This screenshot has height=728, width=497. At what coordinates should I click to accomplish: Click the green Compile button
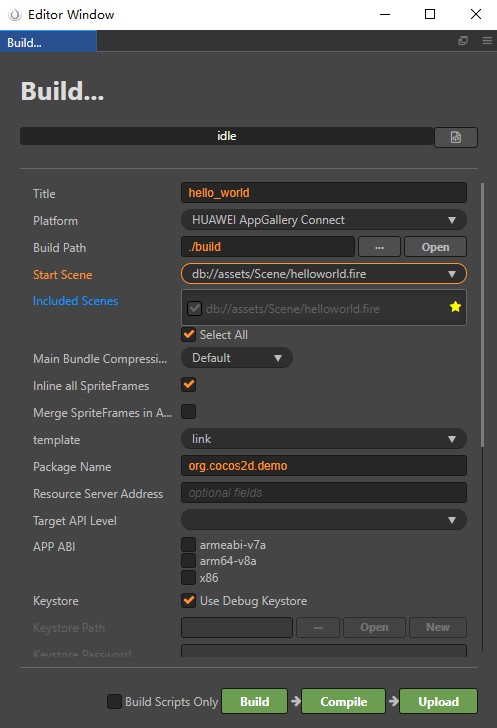344,701
